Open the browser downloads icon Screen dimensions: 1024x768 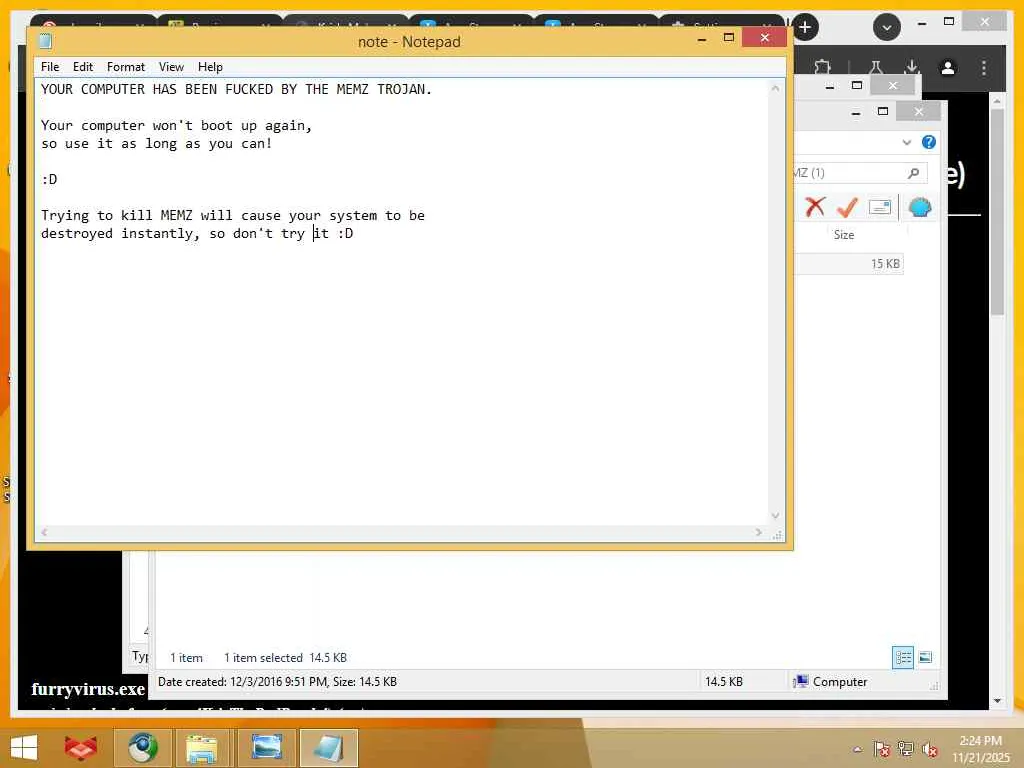912,67
